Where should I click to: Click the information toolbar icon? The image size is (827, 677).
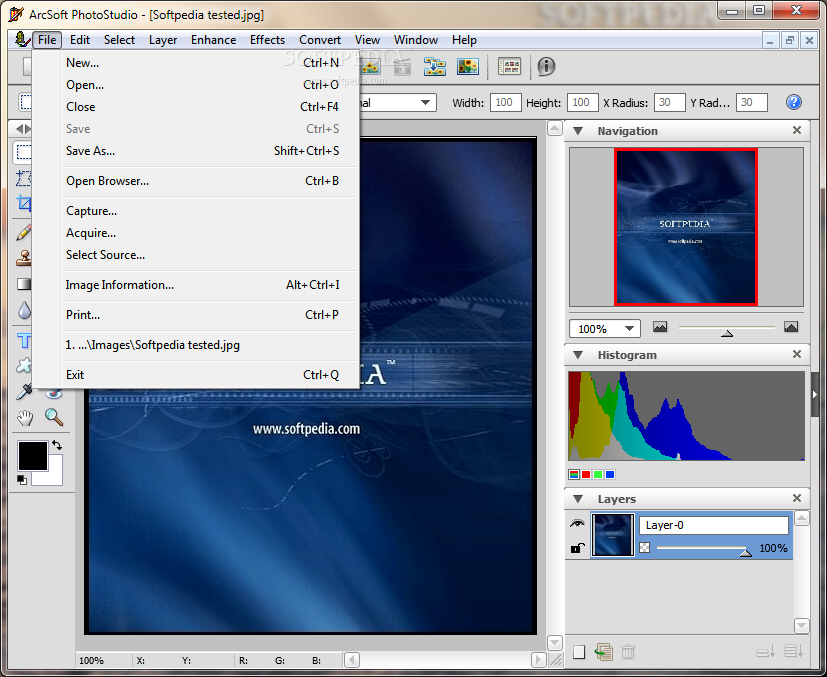[x=546, y=66]
